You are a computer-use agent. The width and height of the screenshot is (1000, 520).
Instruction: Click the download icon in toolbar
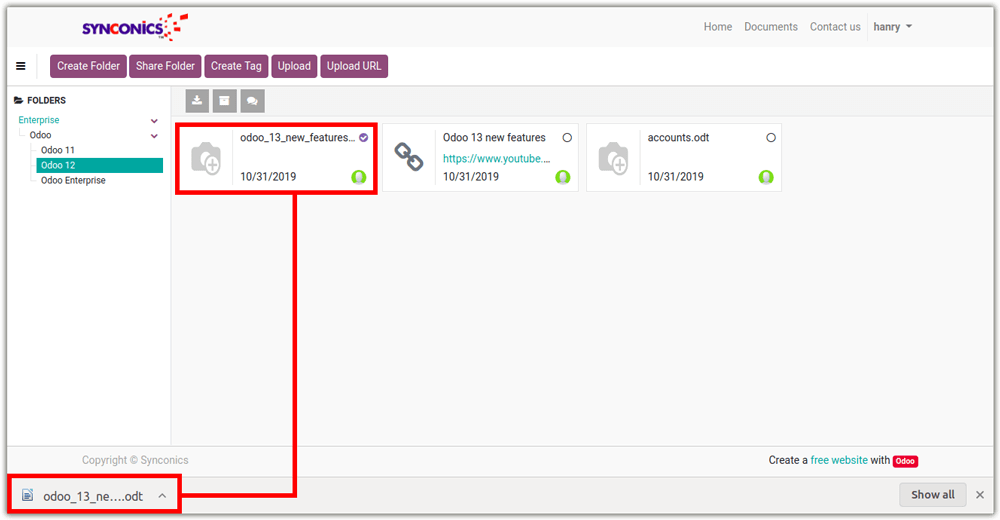(x=197, y=101)
